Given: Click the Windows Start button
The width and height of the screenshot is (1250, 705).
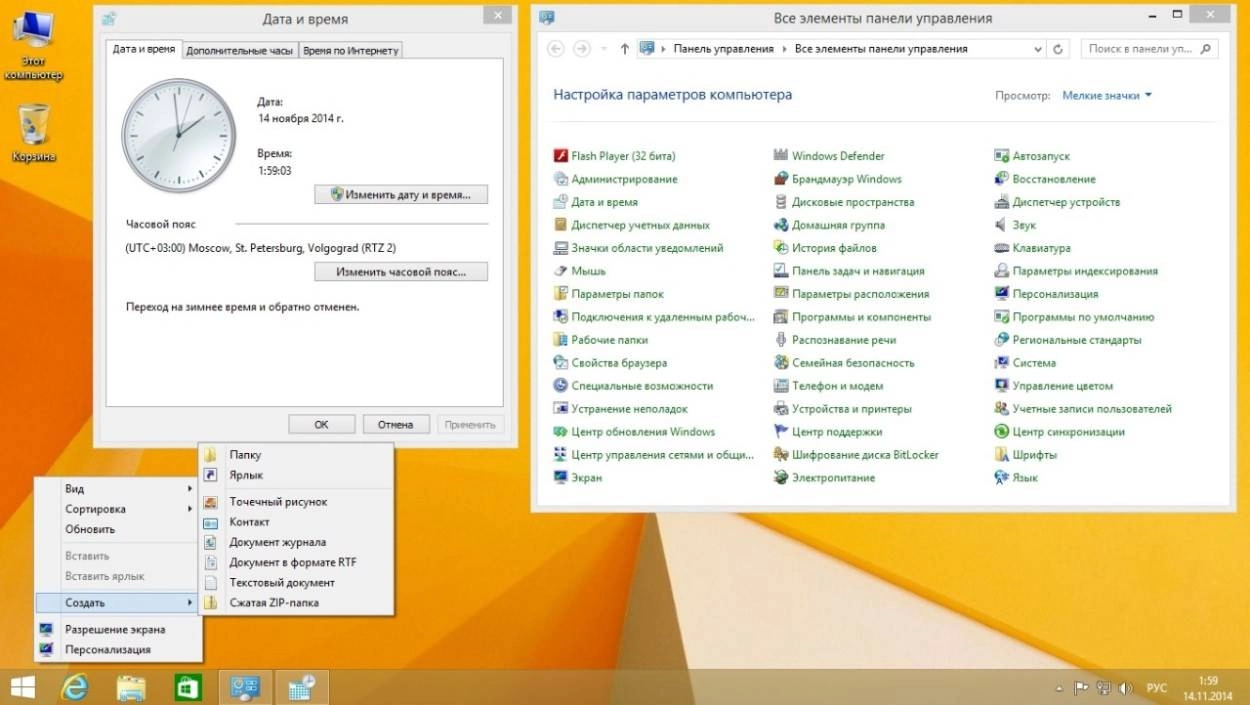Looking at the screenshot, I should [x=22, y=687].
